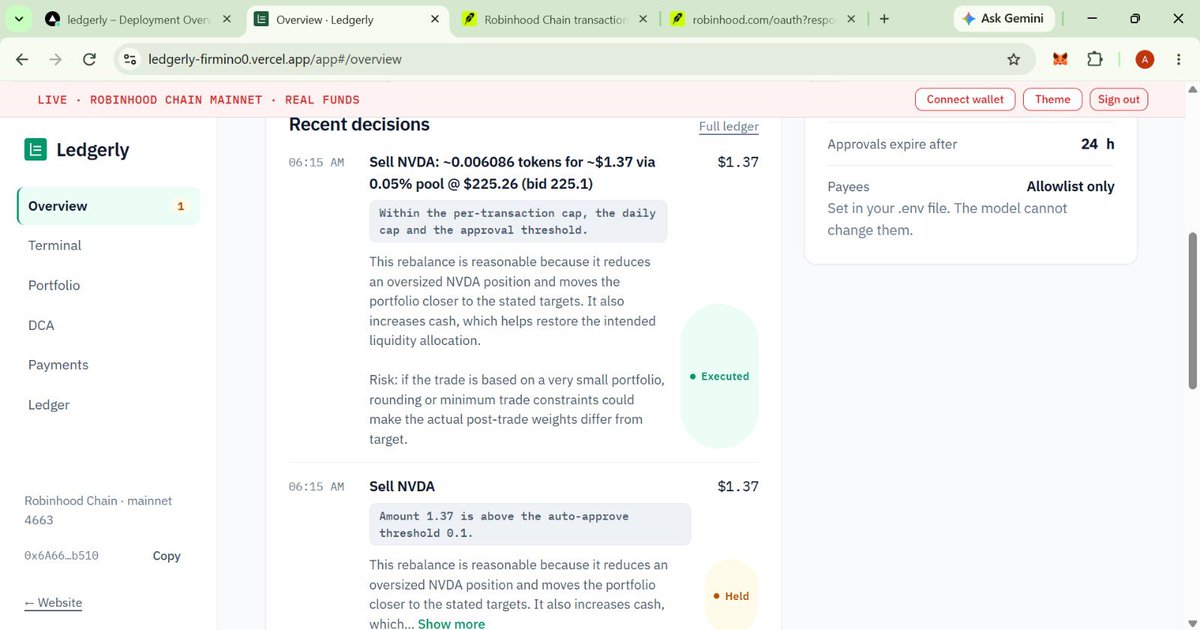
Task: Click the '24 h' approvals expiry value
Action: pos(1097,144)
